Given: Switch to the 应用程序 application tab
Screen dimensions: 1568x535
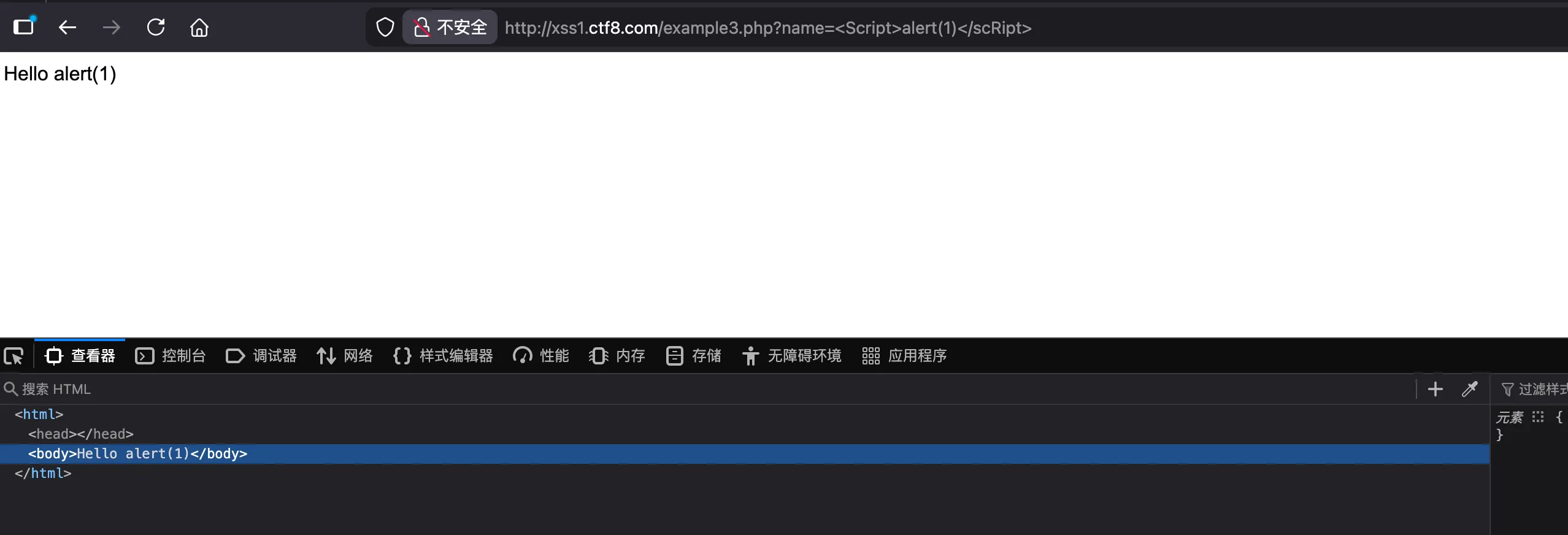Looking at the screenshot, I should [904, 356].
